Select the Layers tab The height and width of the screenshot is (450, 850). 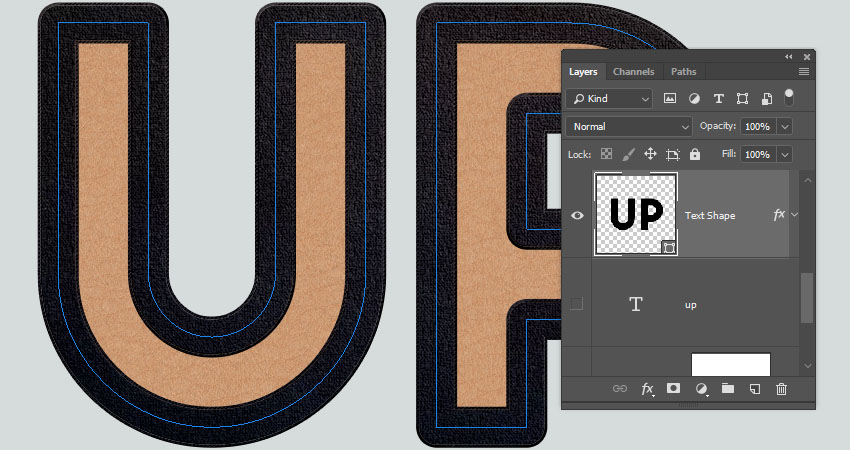point(583,72)
